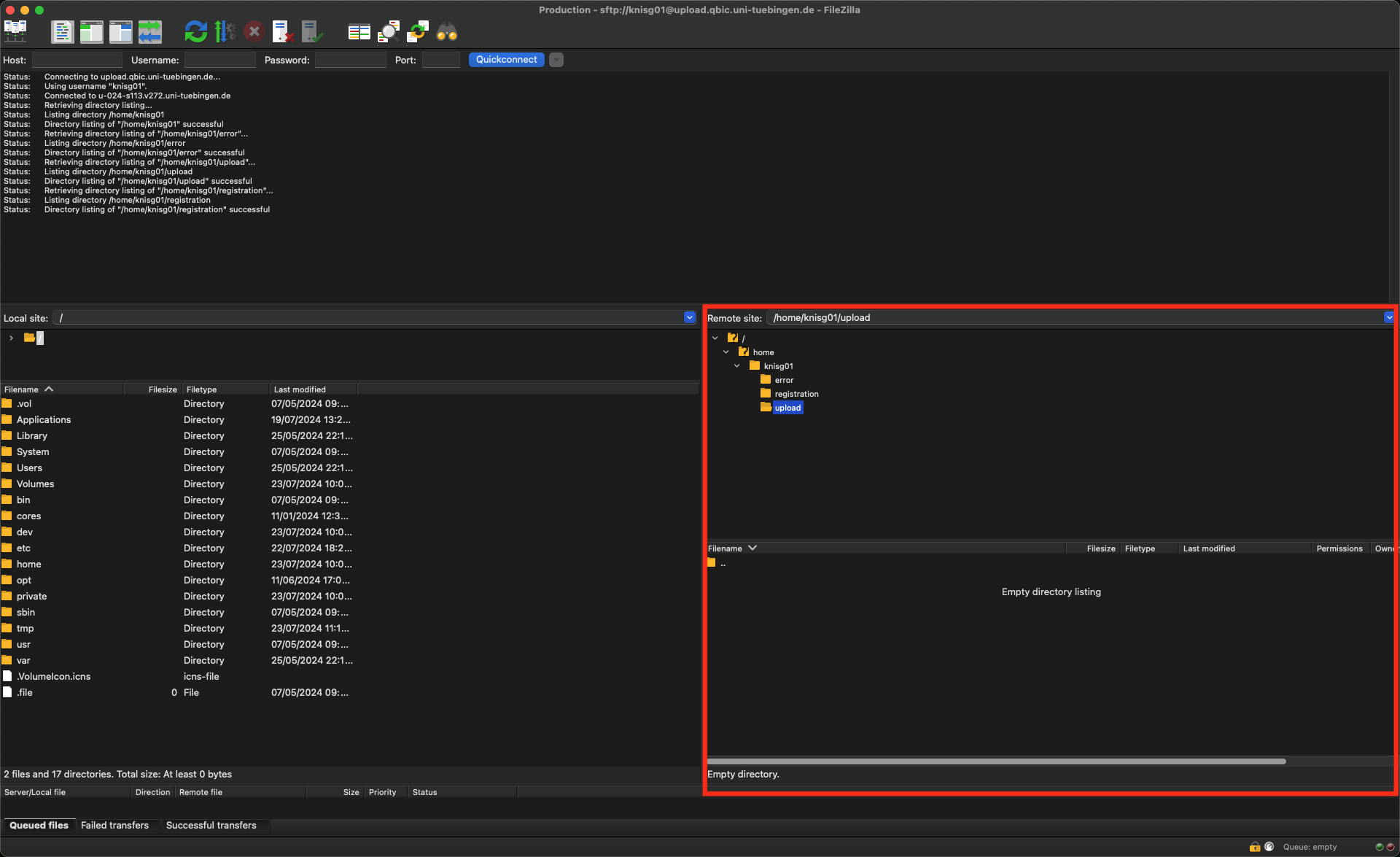Open the directory listing filters dialog
This screenshot has width=1400, height=857.
point(359,31)
